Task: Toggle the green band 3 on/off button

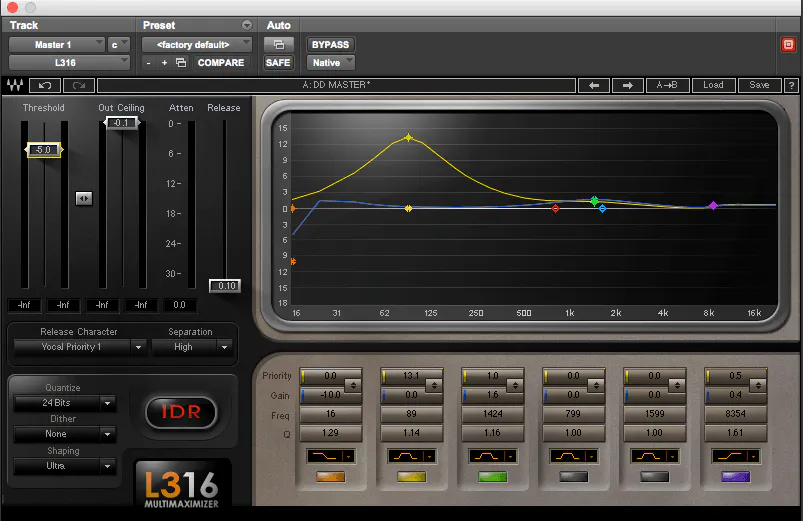Action: pyautogui.click(x=493, y=477)
